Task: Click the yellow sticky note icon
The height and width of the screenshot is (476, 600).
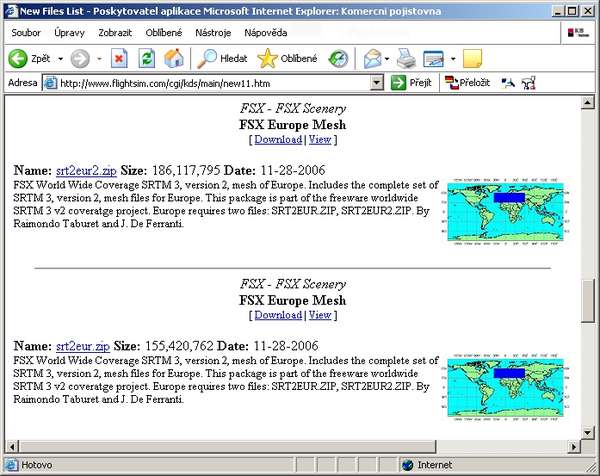Action: click(473, 59)
